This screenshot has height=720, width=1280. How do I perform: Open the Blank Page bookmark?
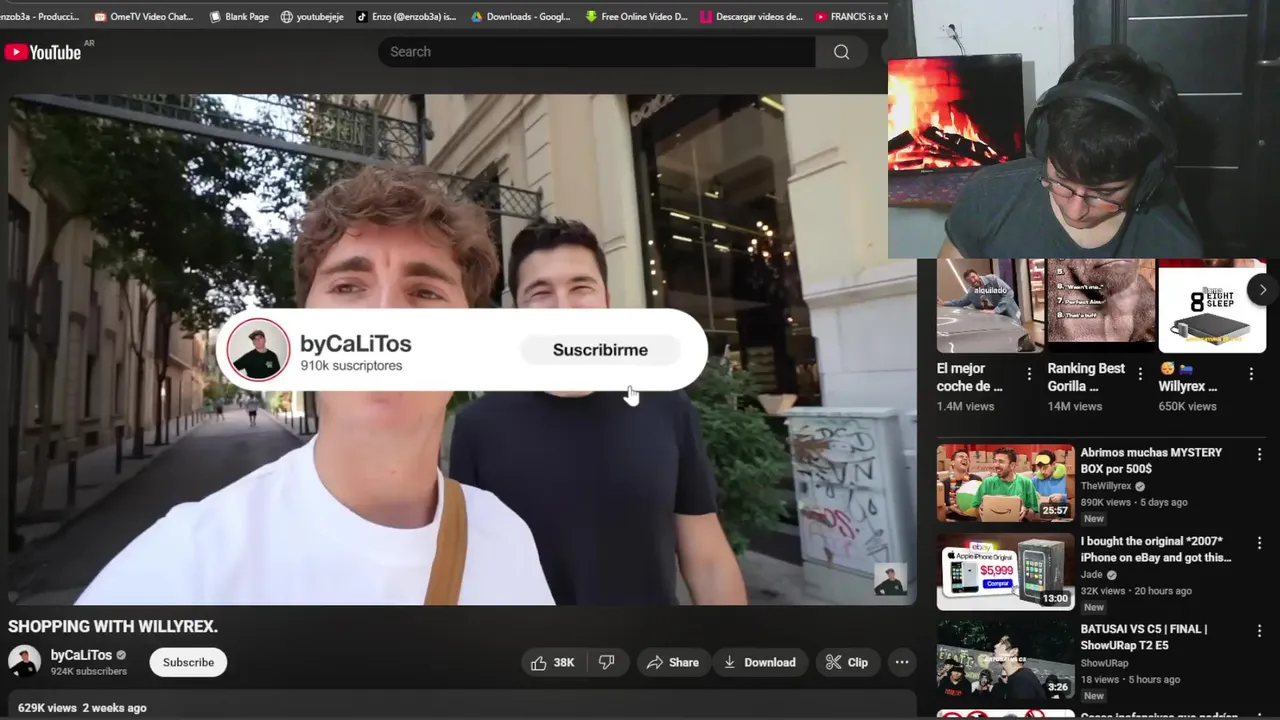(x=238, y=16)
